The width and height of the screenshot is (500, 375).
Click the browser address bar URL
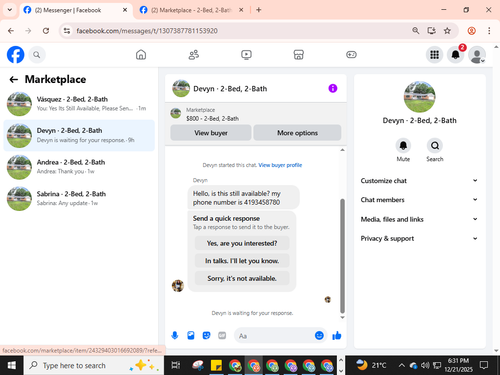[x=147, y=31]
